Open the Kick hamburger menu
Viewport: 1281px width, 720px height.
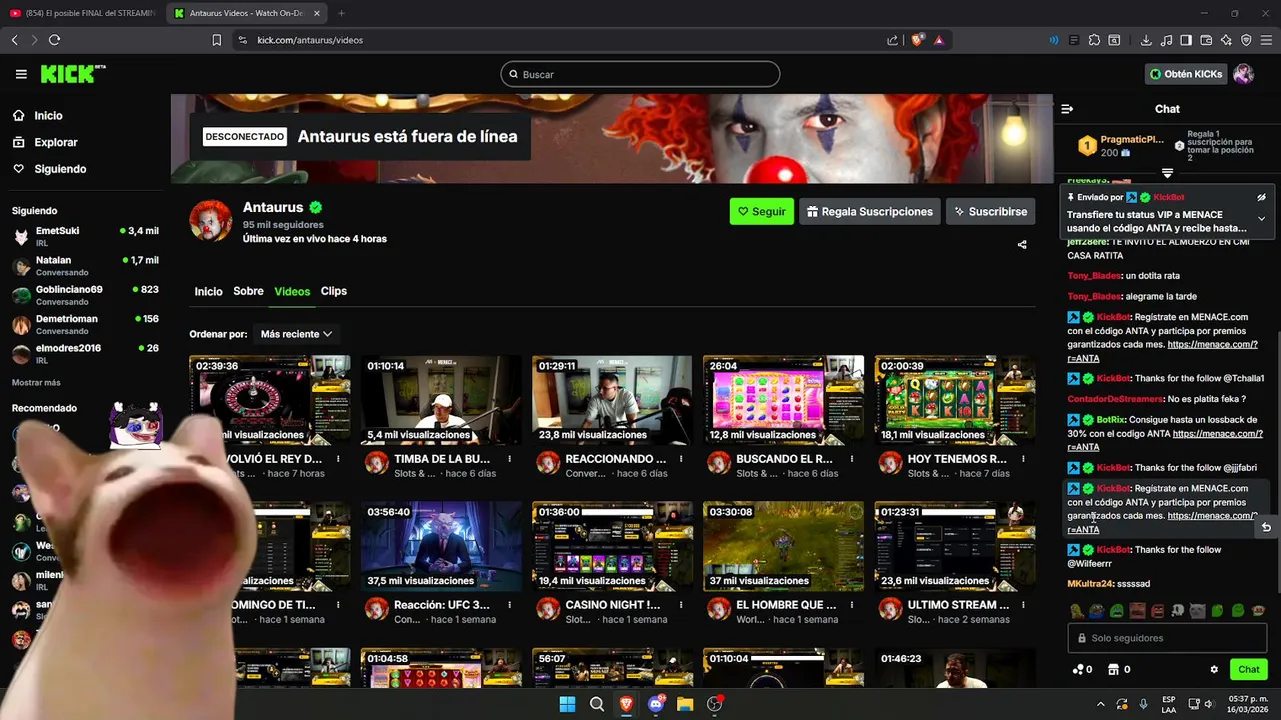pyautogui.click(x=21, y=74)
